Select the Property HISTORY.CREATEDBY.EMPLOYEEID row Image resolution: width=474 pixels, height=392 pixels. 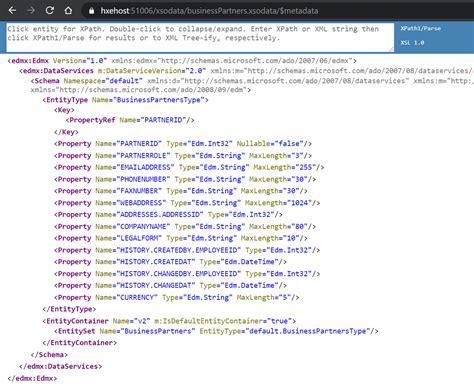(x=187, y=250)
